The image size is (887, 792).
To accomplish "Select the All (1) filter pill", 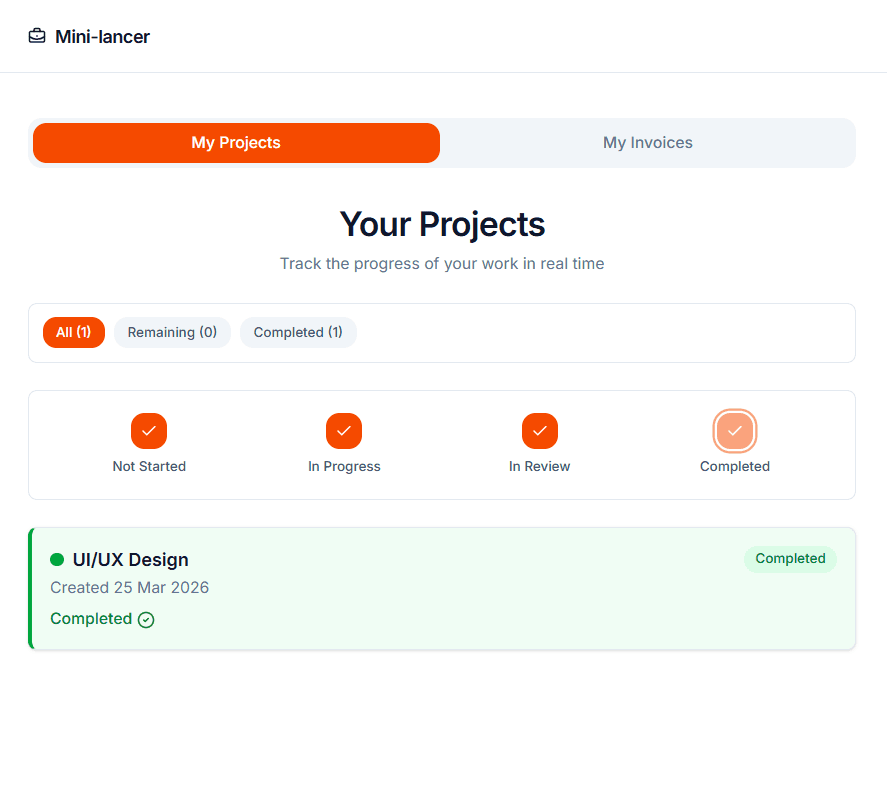I will pyautogui.click(x=73, y=332).
